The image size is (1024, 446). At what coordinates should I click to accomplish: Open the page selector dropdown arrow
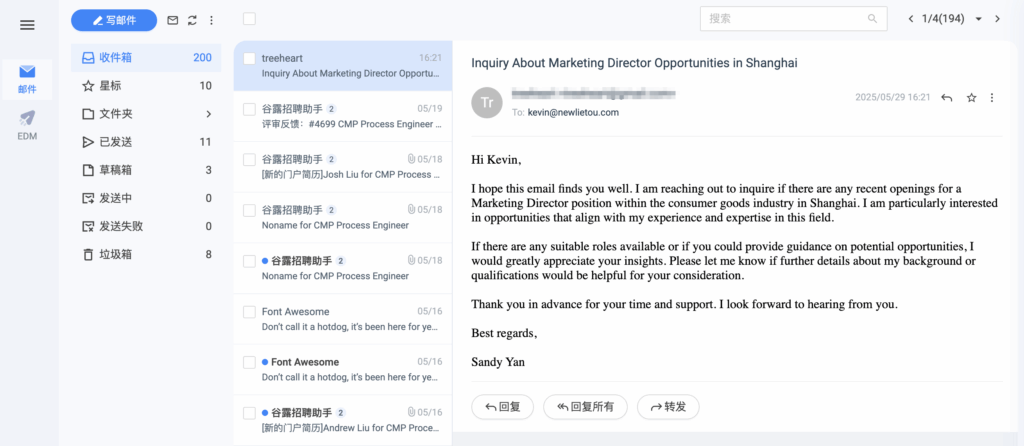tap(978, 19)
